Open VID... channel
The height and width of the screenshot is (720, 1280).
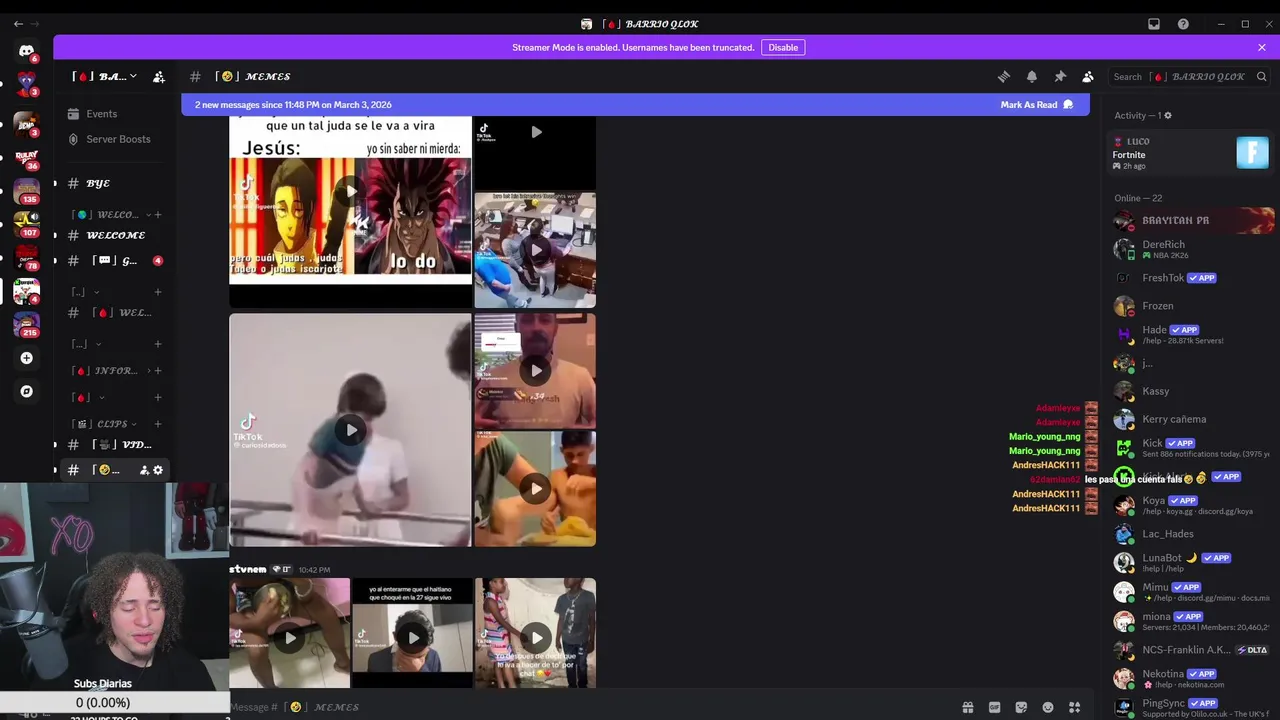114,445
